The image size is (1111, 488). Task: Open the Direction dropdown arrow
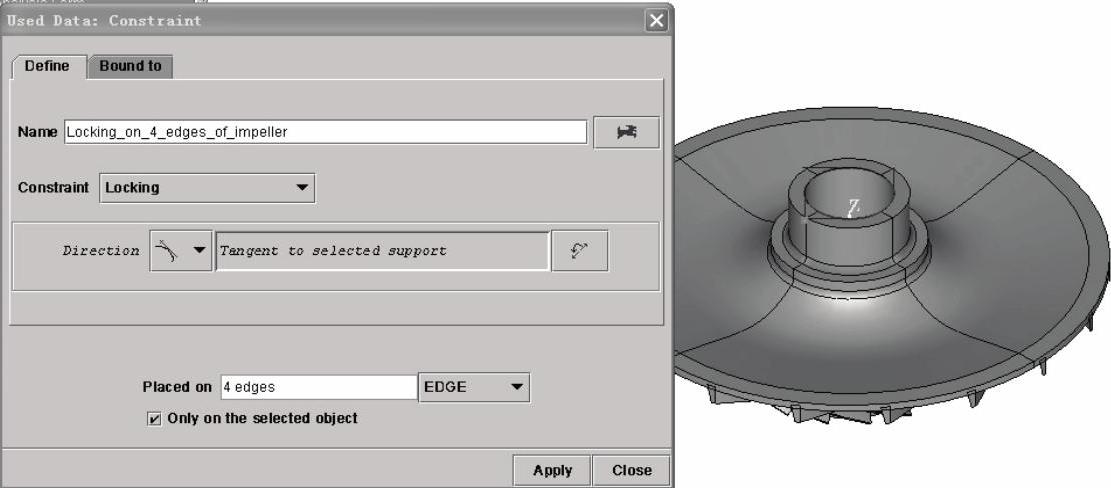pos(197,251)
